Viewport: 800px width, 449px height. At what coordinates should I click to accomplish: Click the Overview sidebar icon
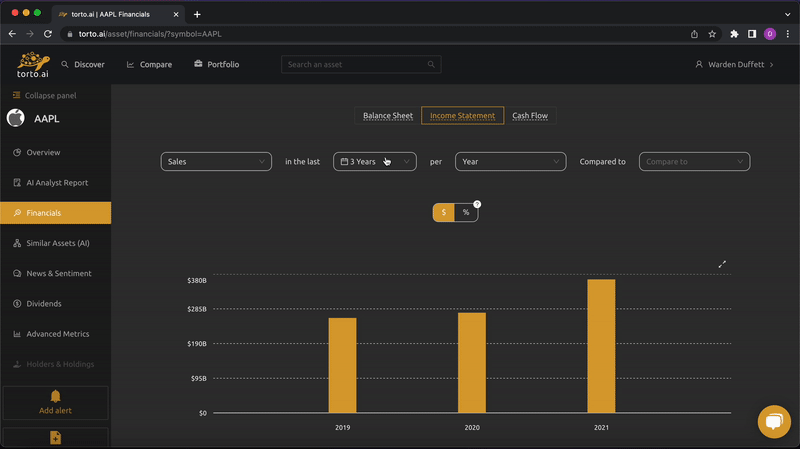click(17, 152)
